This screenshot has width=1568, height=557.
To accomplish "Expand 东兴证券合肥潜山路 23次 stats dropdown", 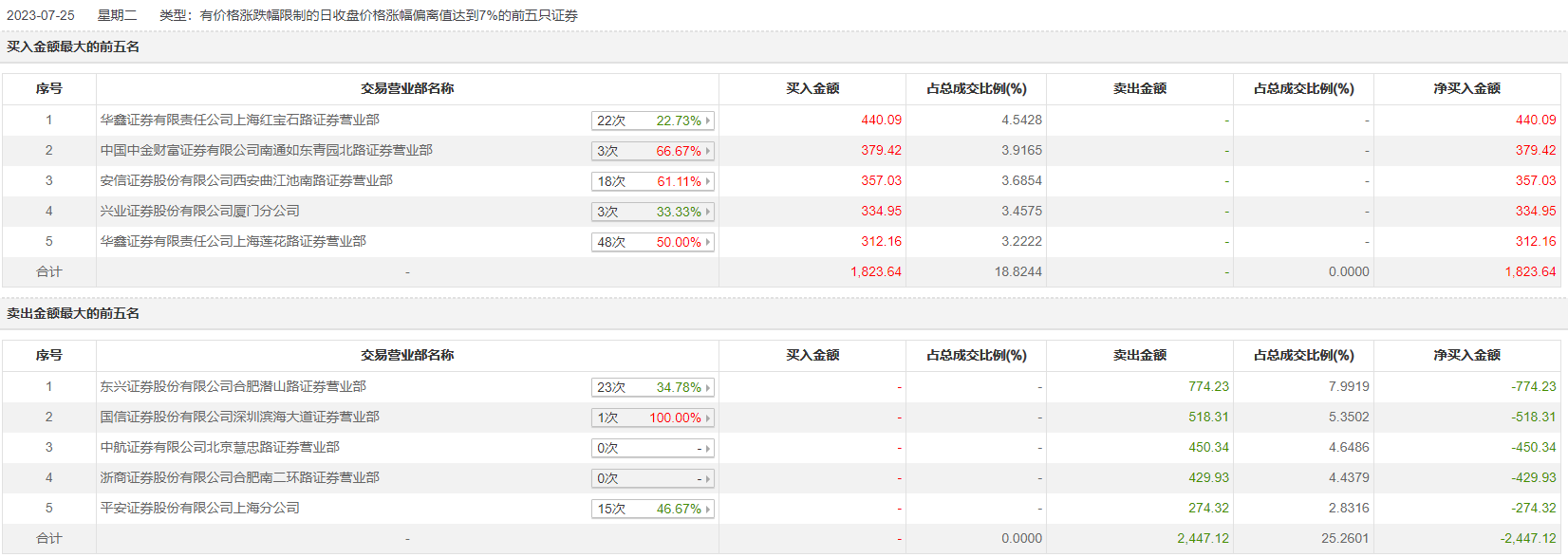I will (x=652, y=387).
